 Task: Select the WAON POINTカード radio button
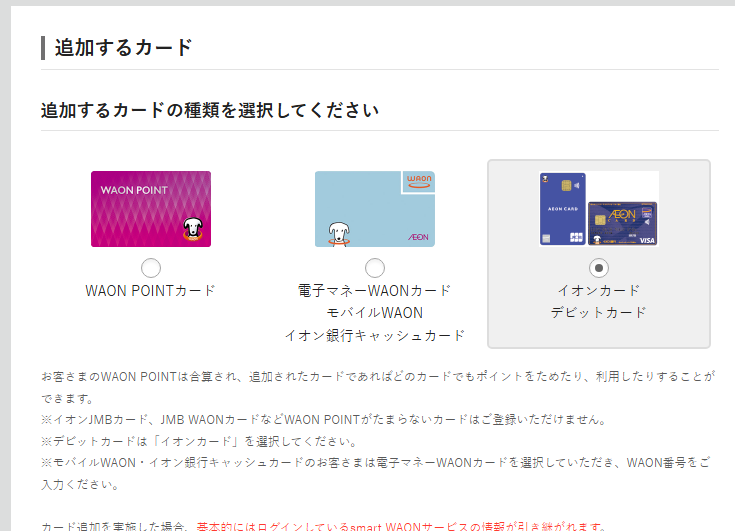pyautogui.click(x=151, y=267)
